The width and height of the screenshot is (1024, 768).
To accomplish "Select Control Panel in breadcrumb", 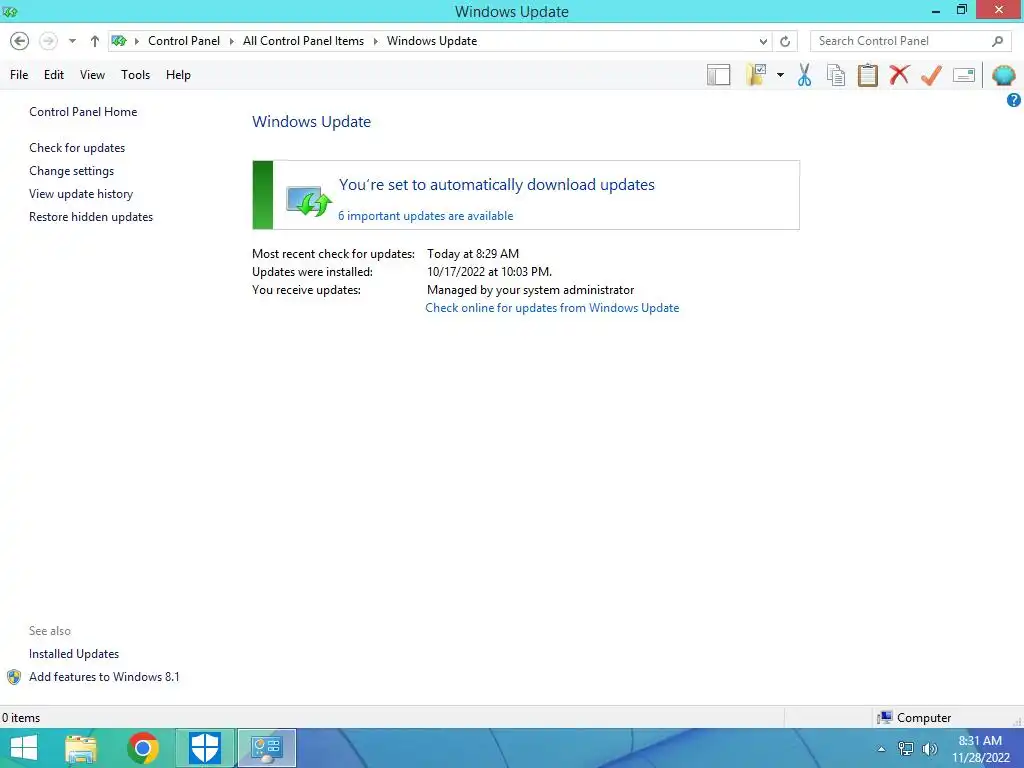I will pyautogui.click(x=184, y=40).
